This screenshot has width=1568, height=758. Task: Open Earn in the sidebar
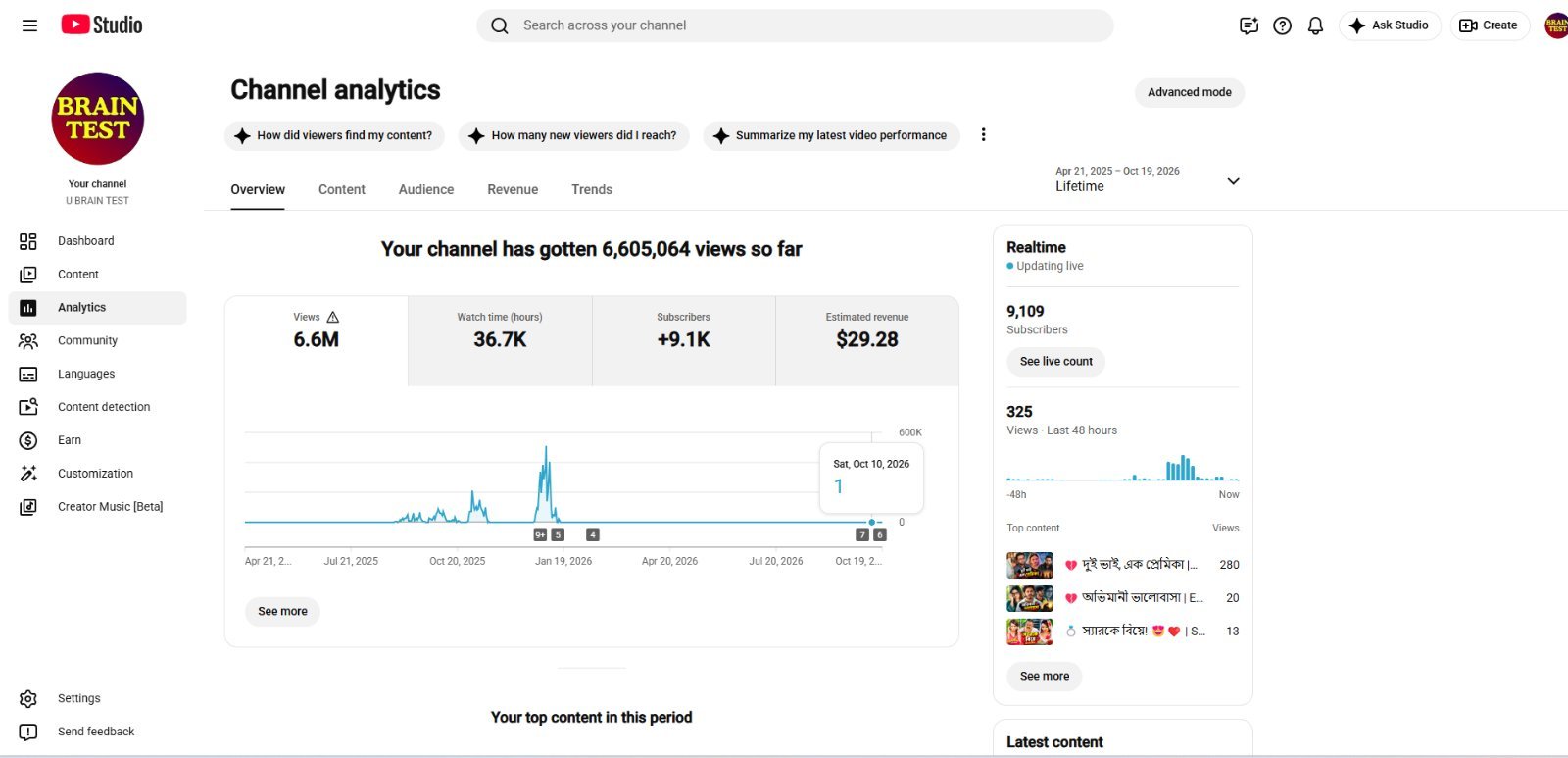97,440
